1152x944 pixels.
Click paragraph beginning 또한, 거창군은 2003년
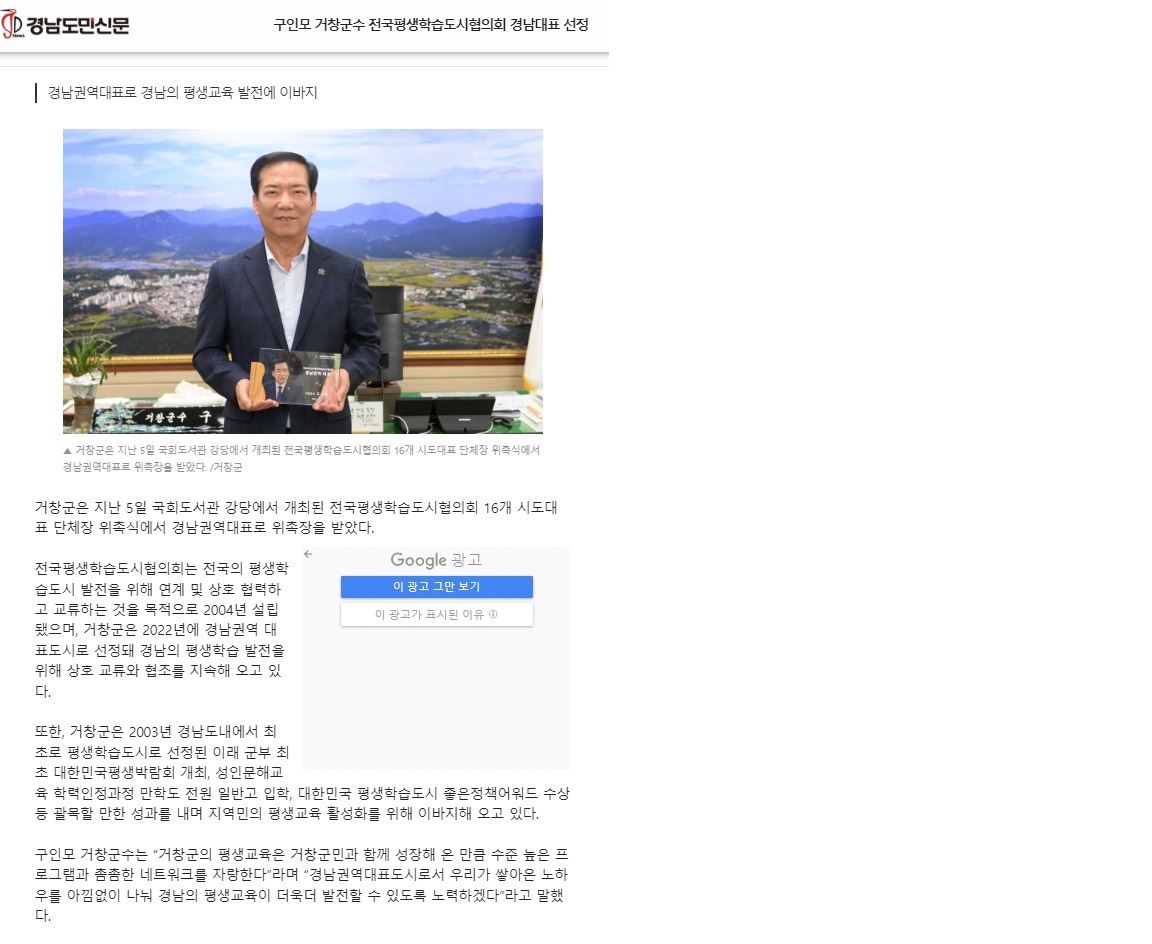302,772
